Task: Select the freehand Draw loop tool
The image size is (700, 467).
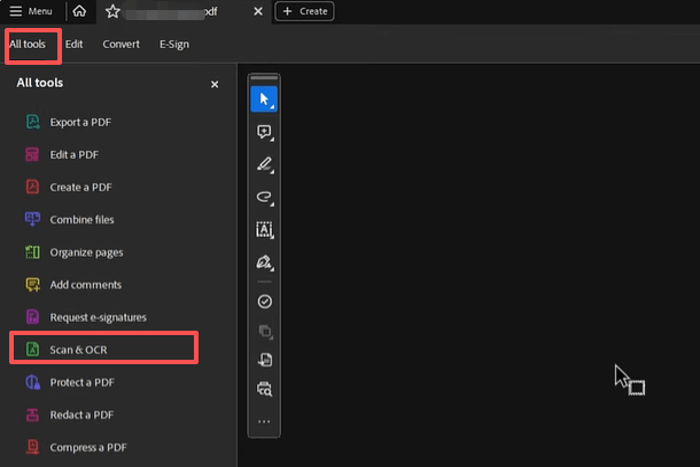Action: (x=264, y=197)
